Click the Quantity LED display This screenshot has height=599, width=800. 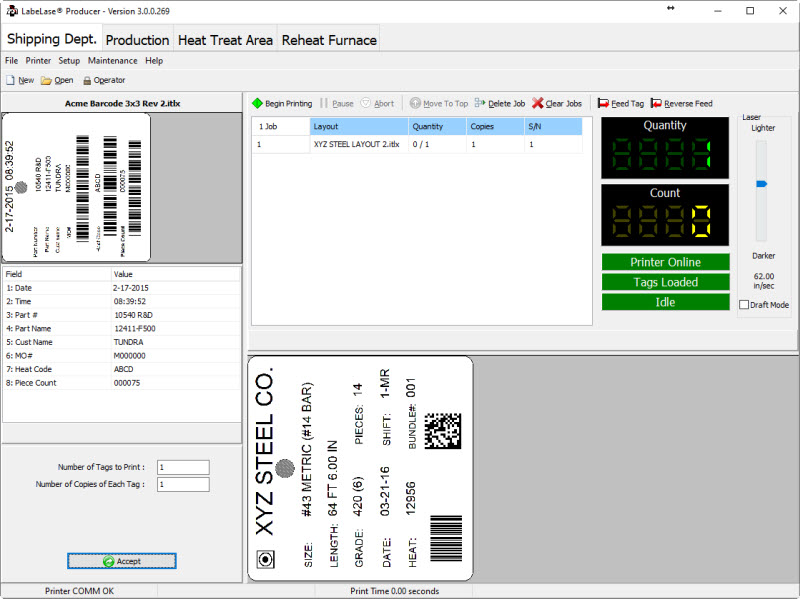665,148
